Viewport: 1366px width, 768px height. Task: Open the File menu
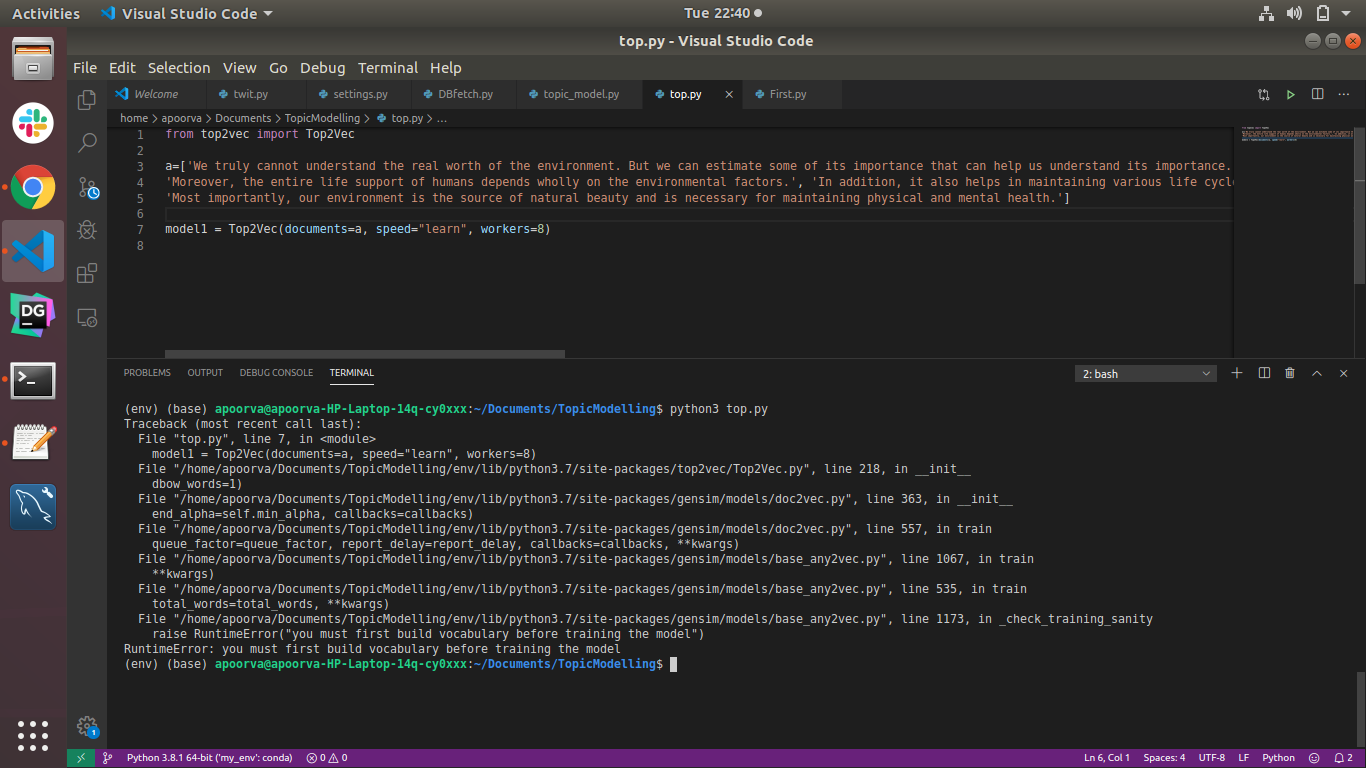(x=85, y=68)
